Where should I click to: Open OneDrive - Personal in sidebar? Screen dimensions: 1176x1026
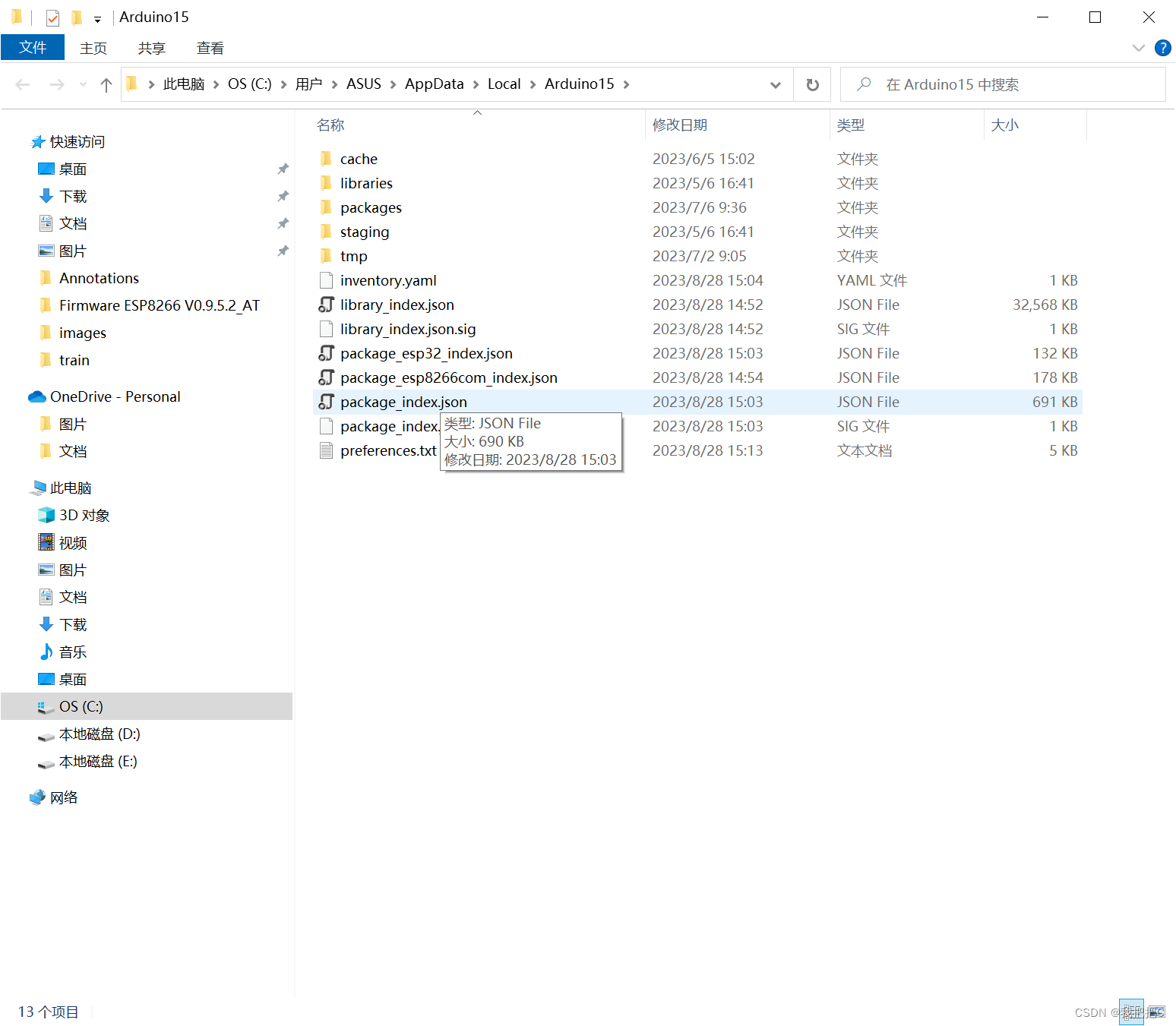(x=115, y=397)
